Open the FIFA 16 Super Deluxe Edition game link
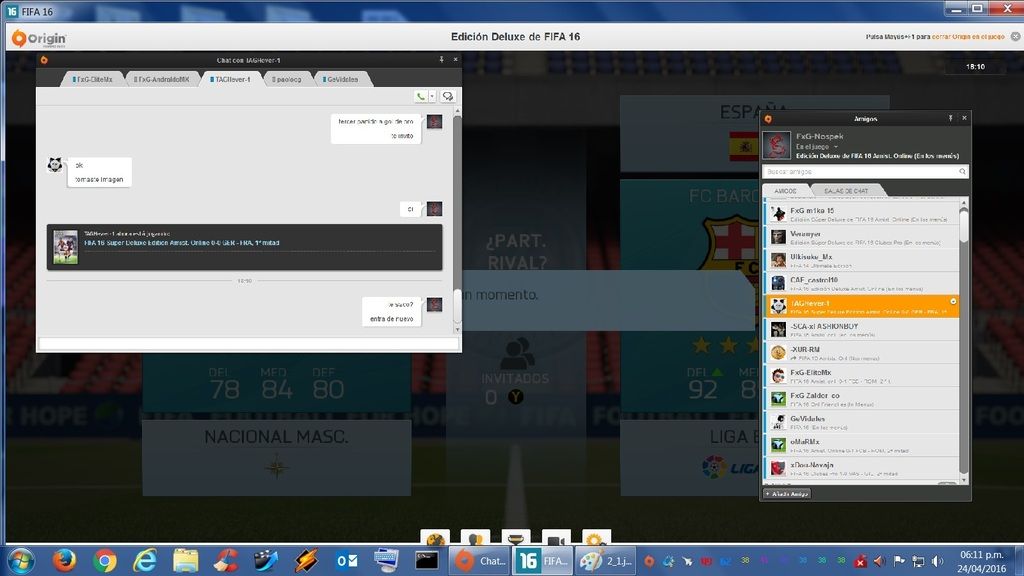Viewport: 1024px width, 576px height. point(182,243)
